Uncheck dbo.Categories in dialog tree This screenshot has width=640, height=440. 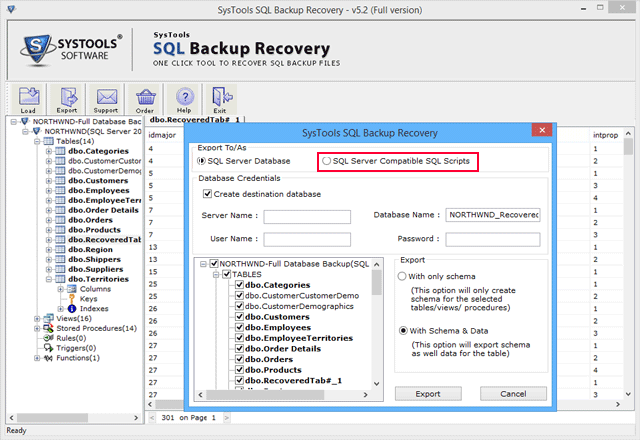click(x=240, y=285)
